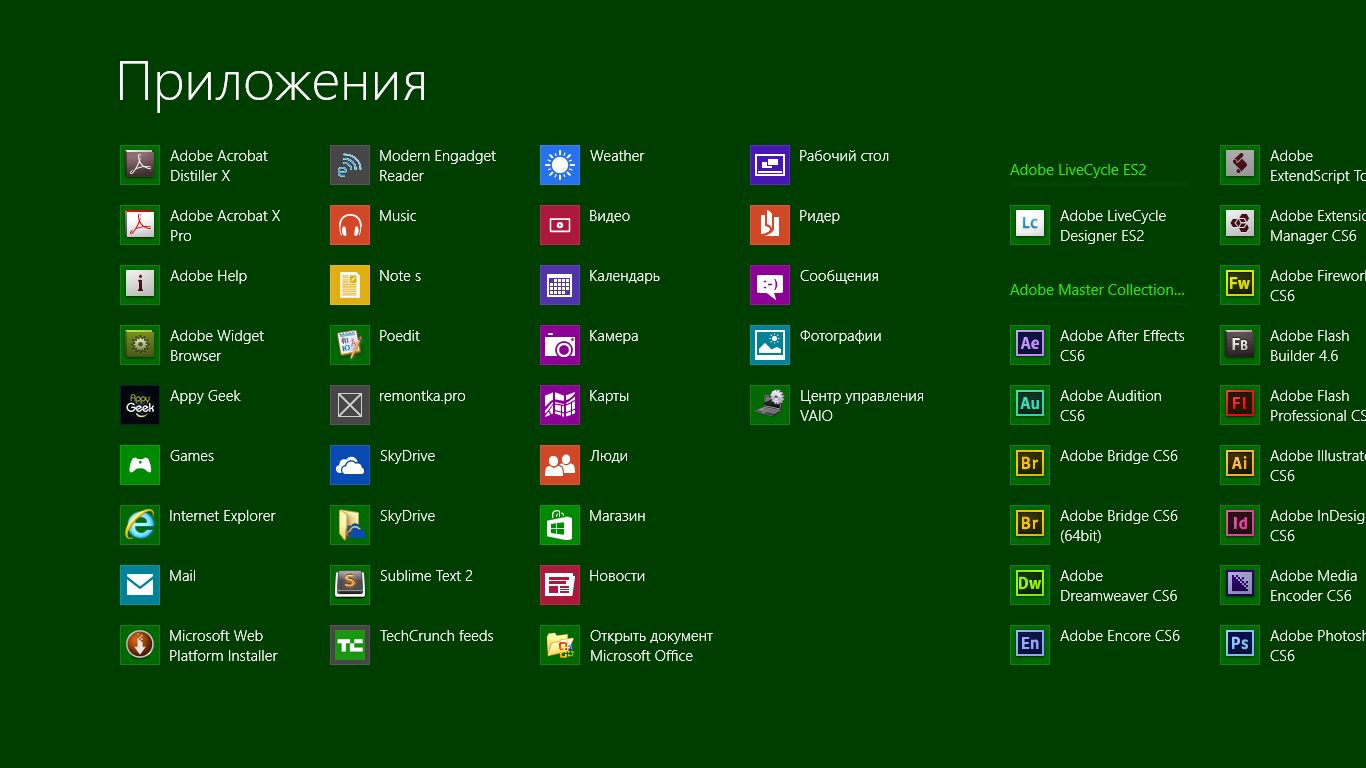Launch Adobe Acrobat X Pro icon
Screen dimensions: 1366x768
pyautogui.click(x=140, y=225)
